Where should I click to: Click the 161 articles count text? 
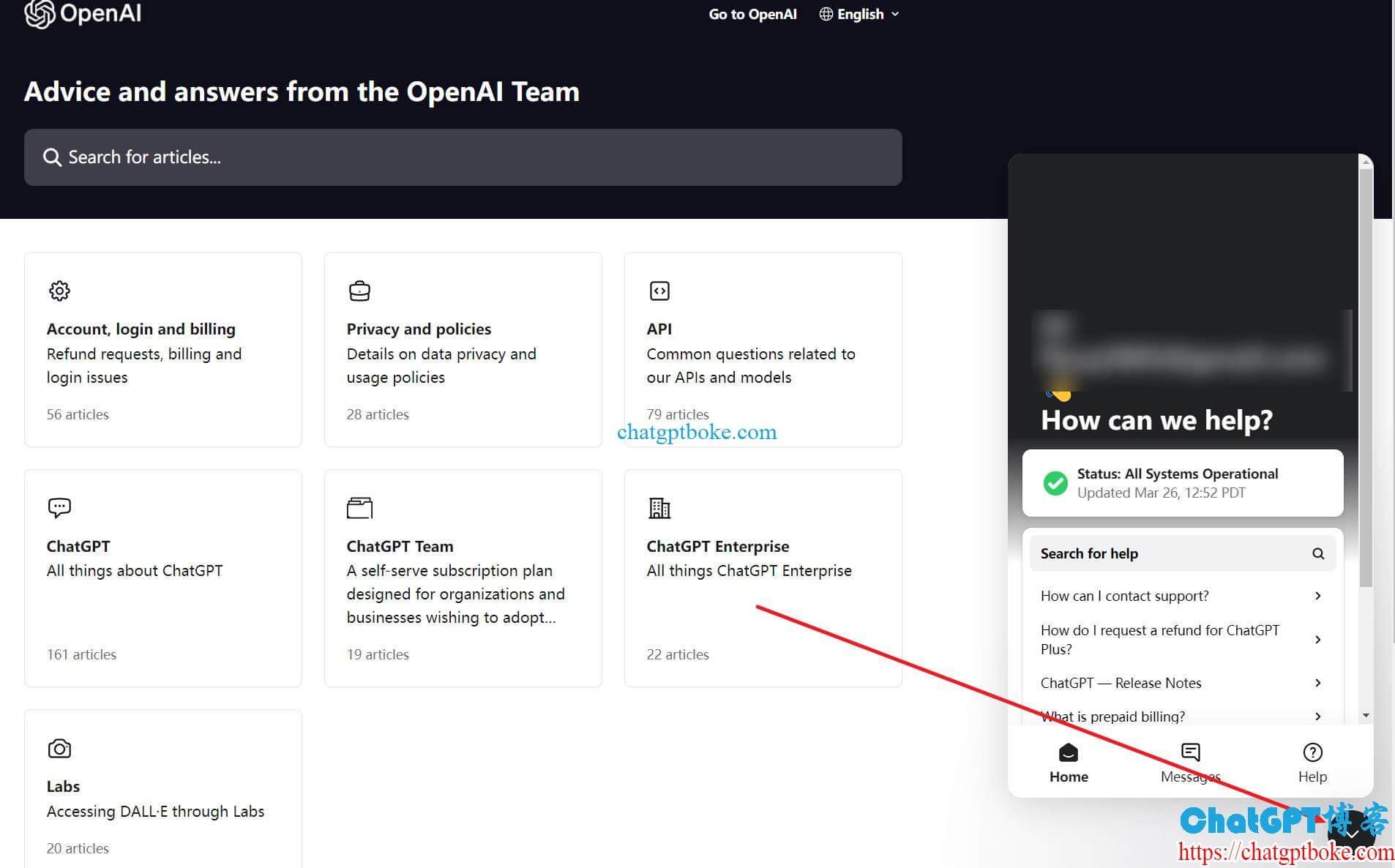point(81,654)
